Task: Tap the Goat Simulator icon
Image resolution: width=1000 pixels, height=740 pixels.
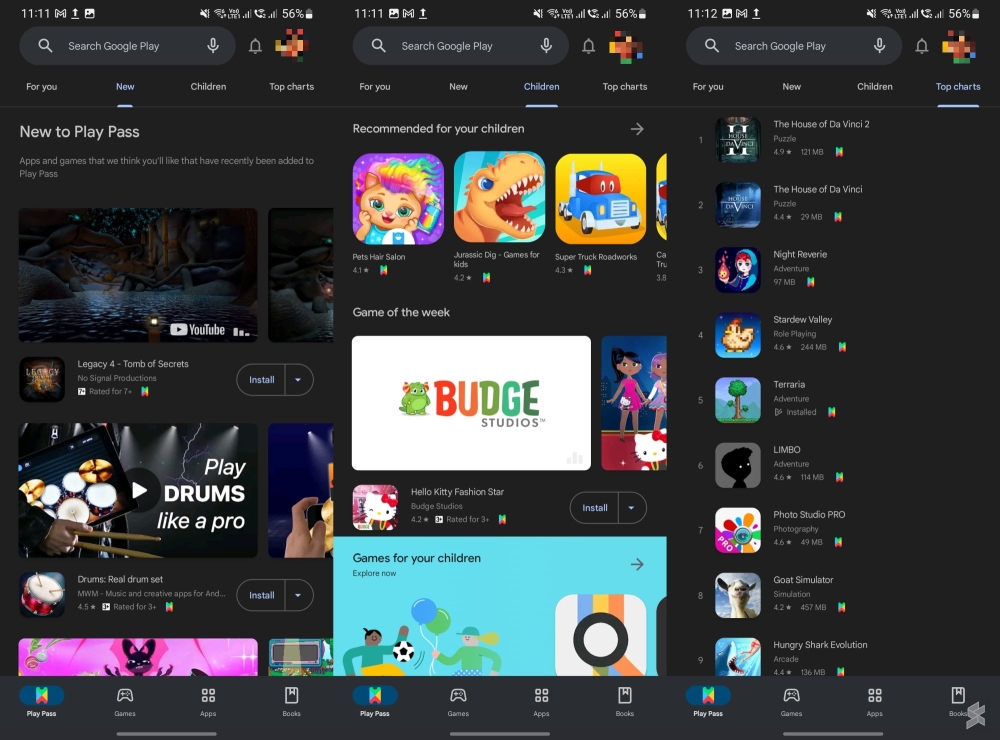Action: (x=738, y=595)
